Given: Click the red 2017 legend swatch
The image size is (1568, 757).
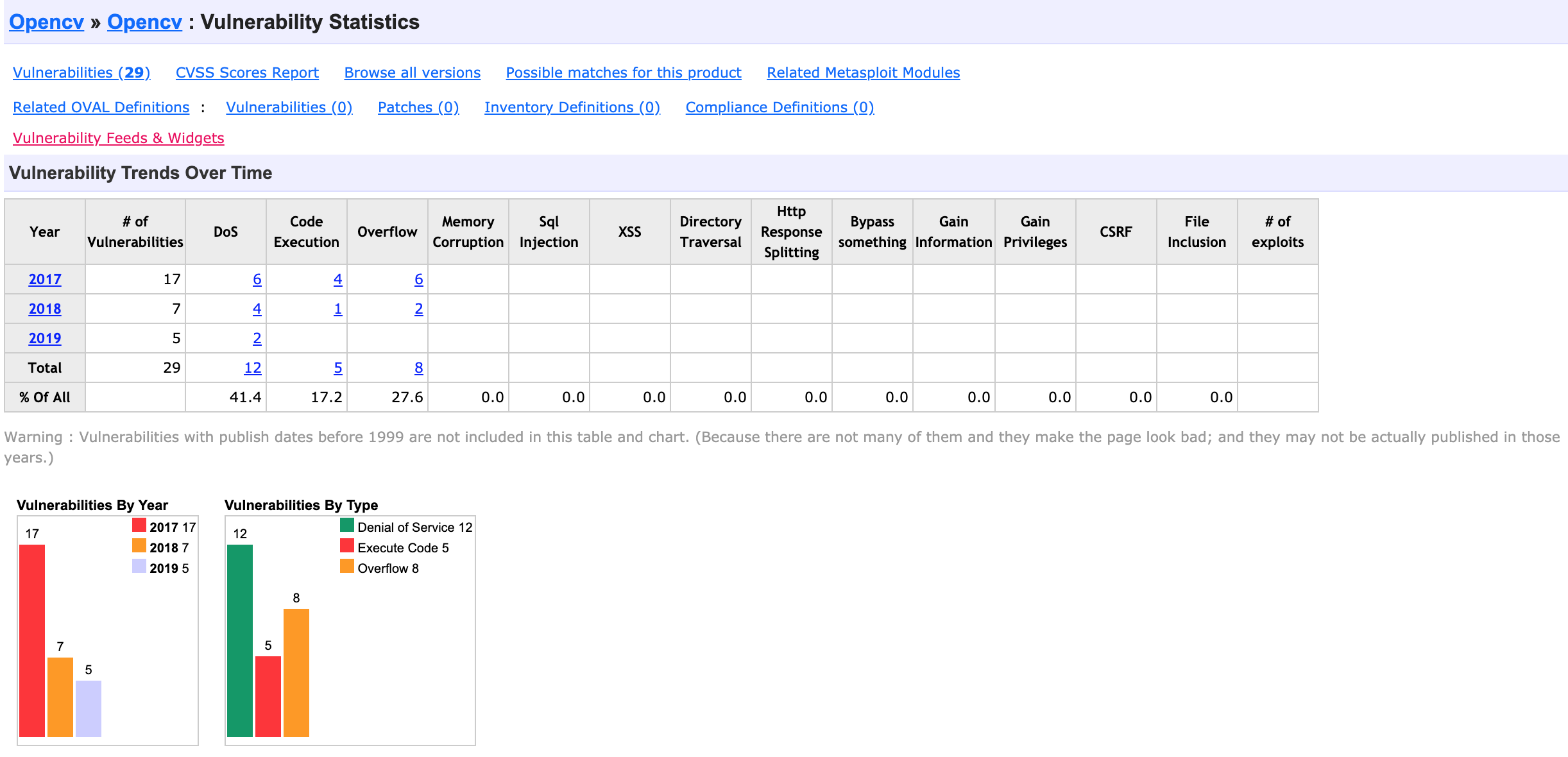Looking at the screenshot, I should pyautogui.click(x=139, y=525).
